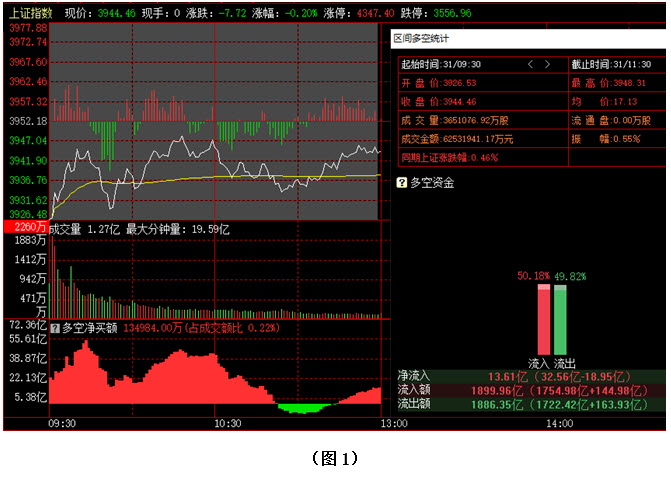Image resolution: width=671 pixels, height=480 pixels.
Task: Click the 3952.18 price axis label
Action: pyautogui.click(x=28, y=121)
